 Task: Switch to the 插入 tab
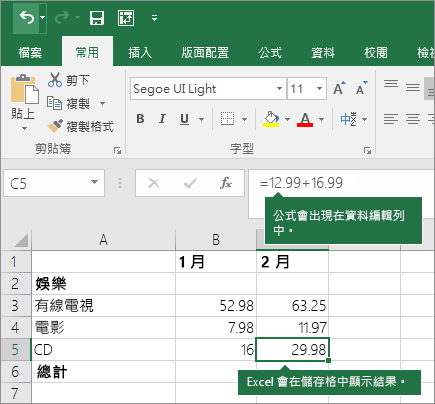[140, 53]
